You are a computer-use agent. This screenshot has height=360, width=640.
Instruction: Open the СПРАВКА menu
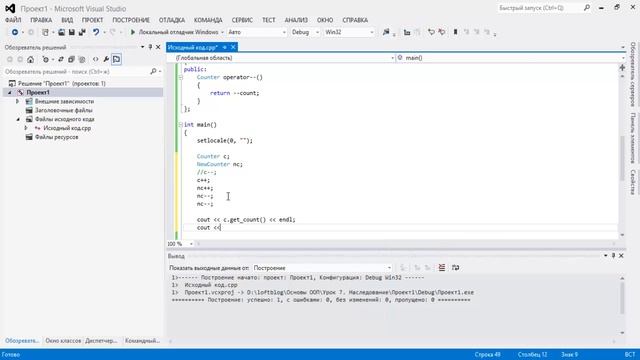355,20
